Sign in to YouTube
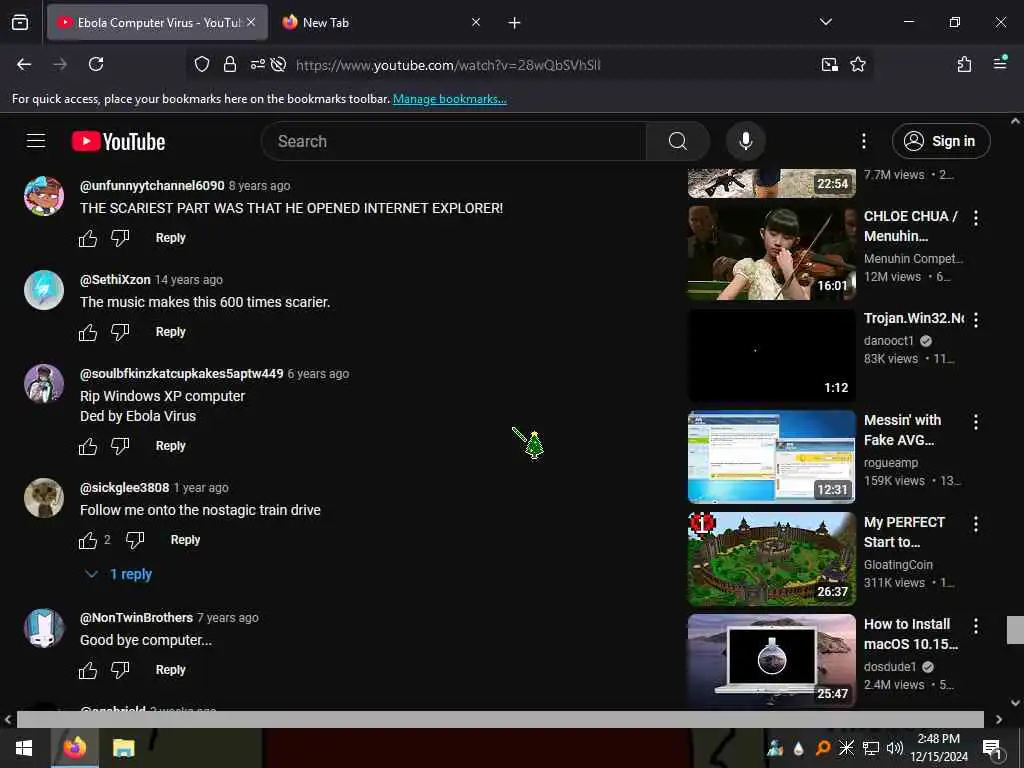 (x=940, y=141)
